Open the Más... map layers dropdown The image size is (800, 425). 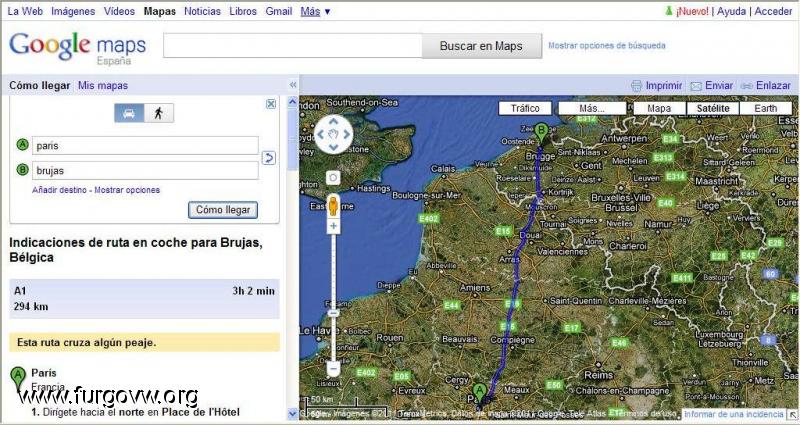click(592, 108)
